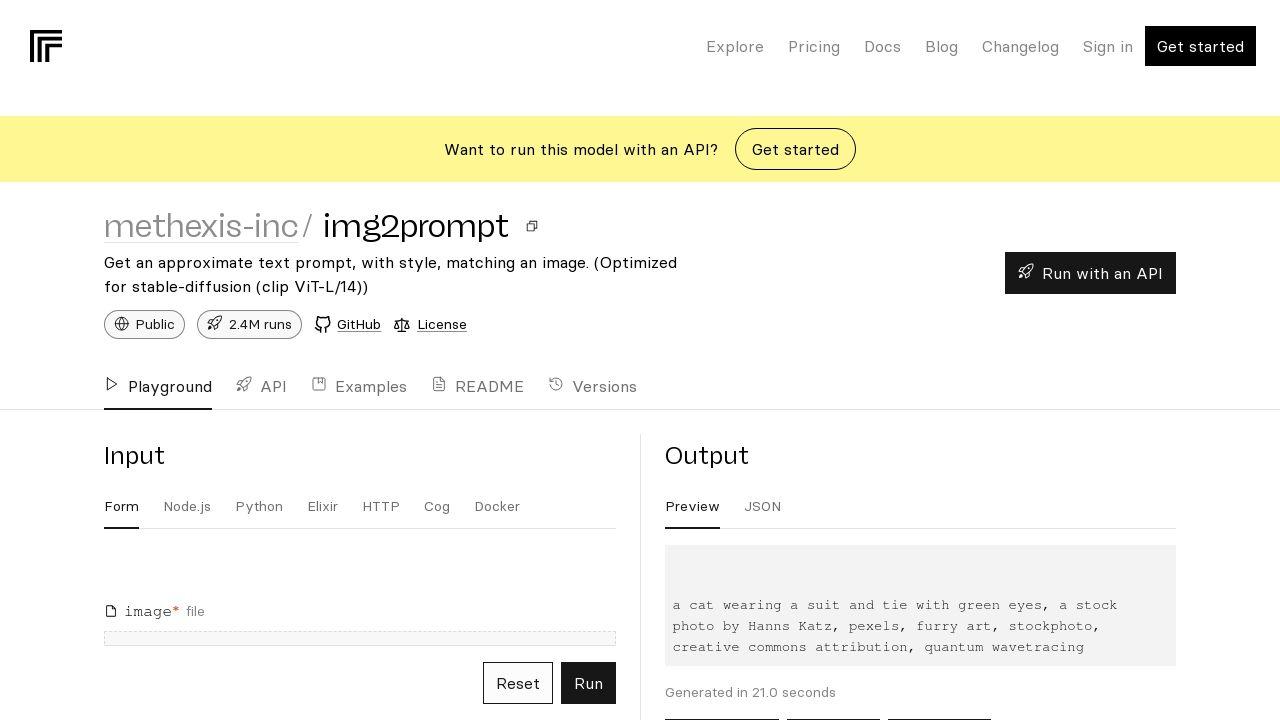Click Sign in
Viewport: 1280px width, 720px height.
(x=1108, y=47)
